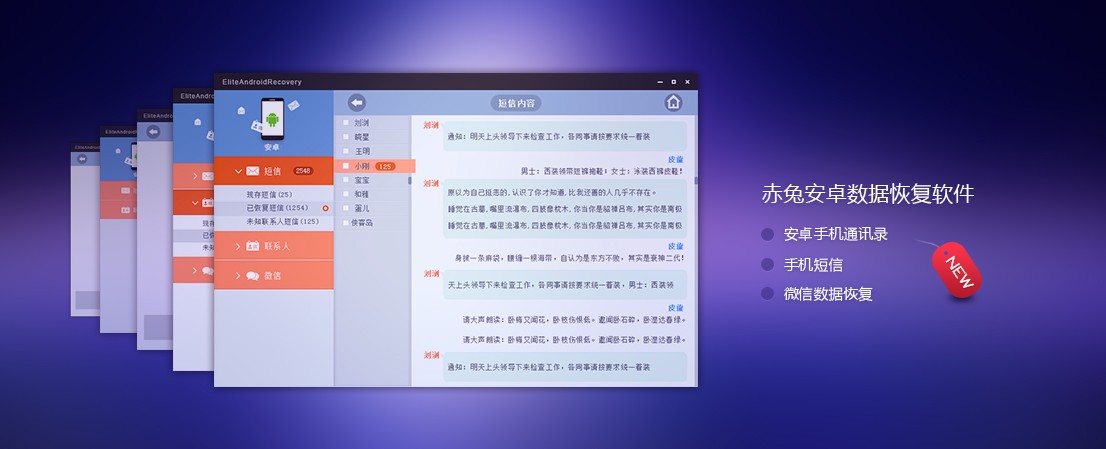Click the back arrow in the front window

pos(357,103)
